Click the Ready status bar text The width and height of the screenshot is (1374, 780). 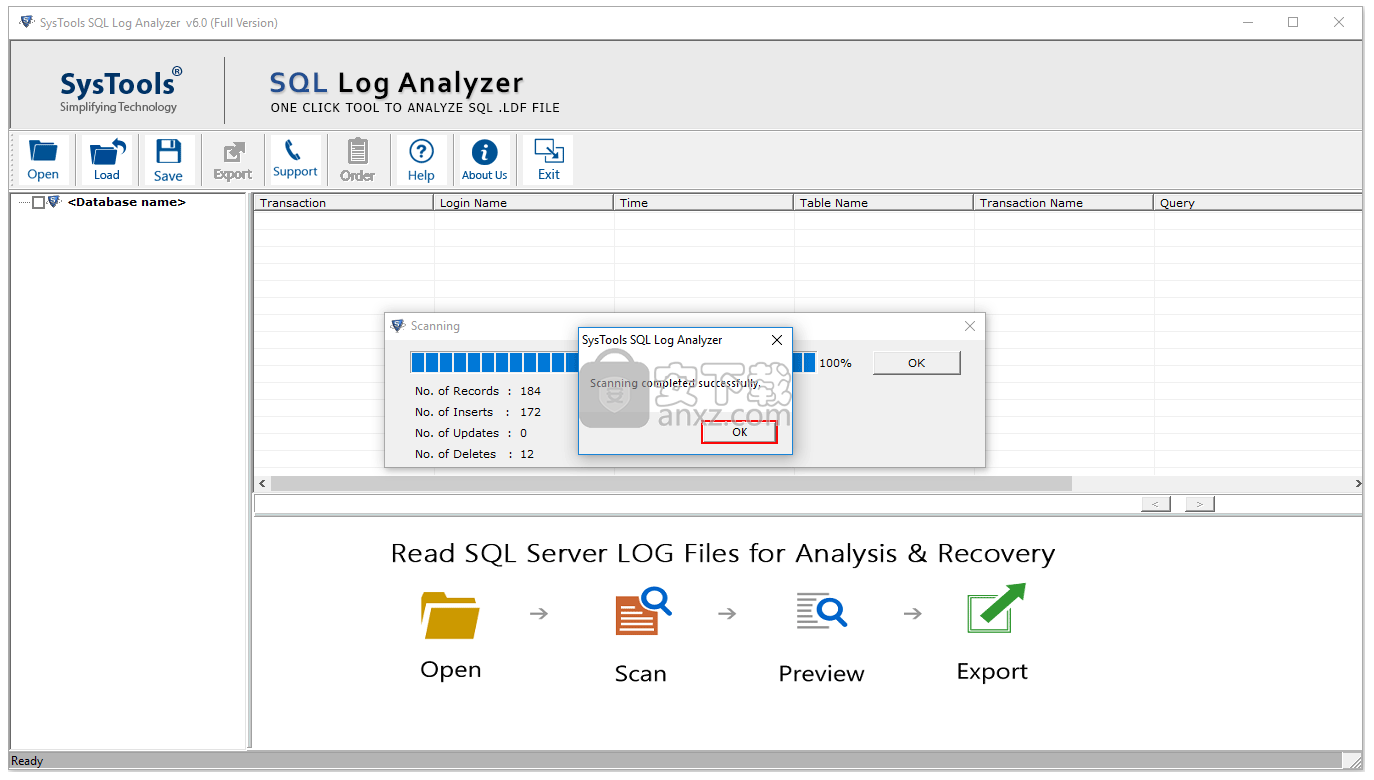click(x=27, y=761)
